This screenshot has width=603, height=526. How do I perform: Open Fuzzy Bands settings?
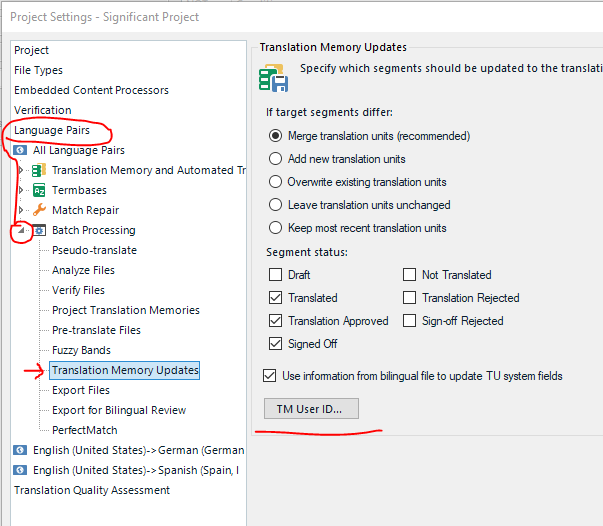(82, 350)
